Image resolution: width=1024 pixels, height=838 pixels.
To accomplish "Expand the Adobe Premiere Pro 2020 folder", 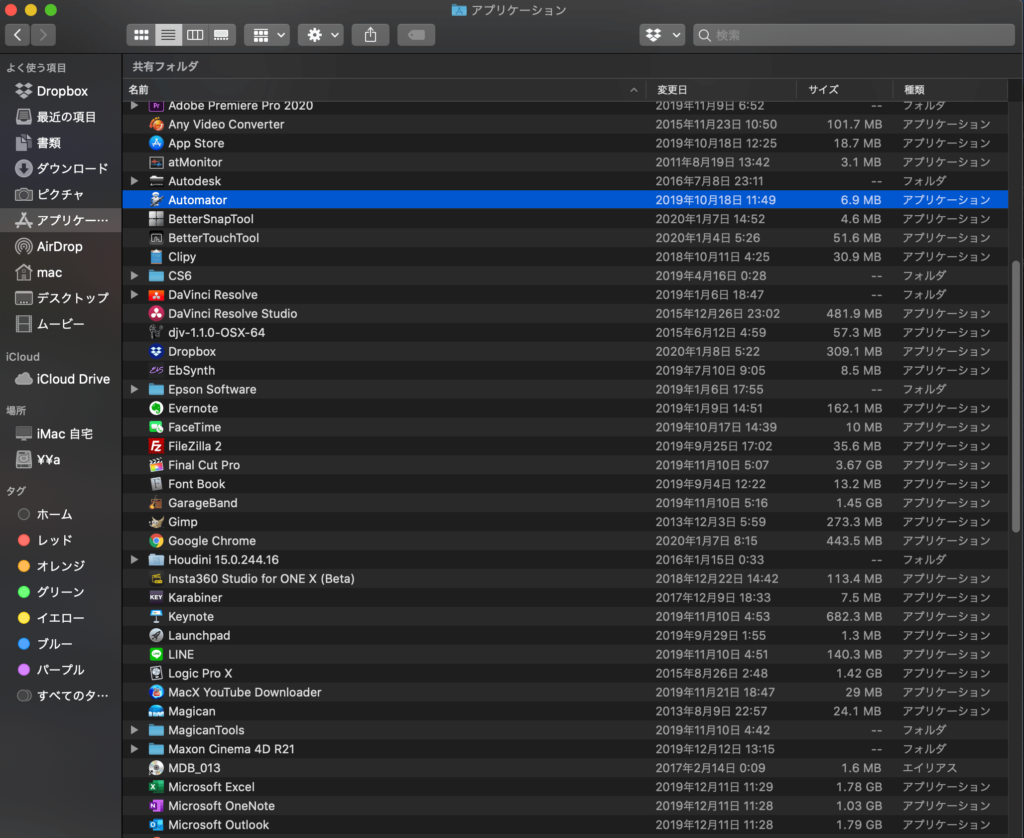I will pos(135,105).
